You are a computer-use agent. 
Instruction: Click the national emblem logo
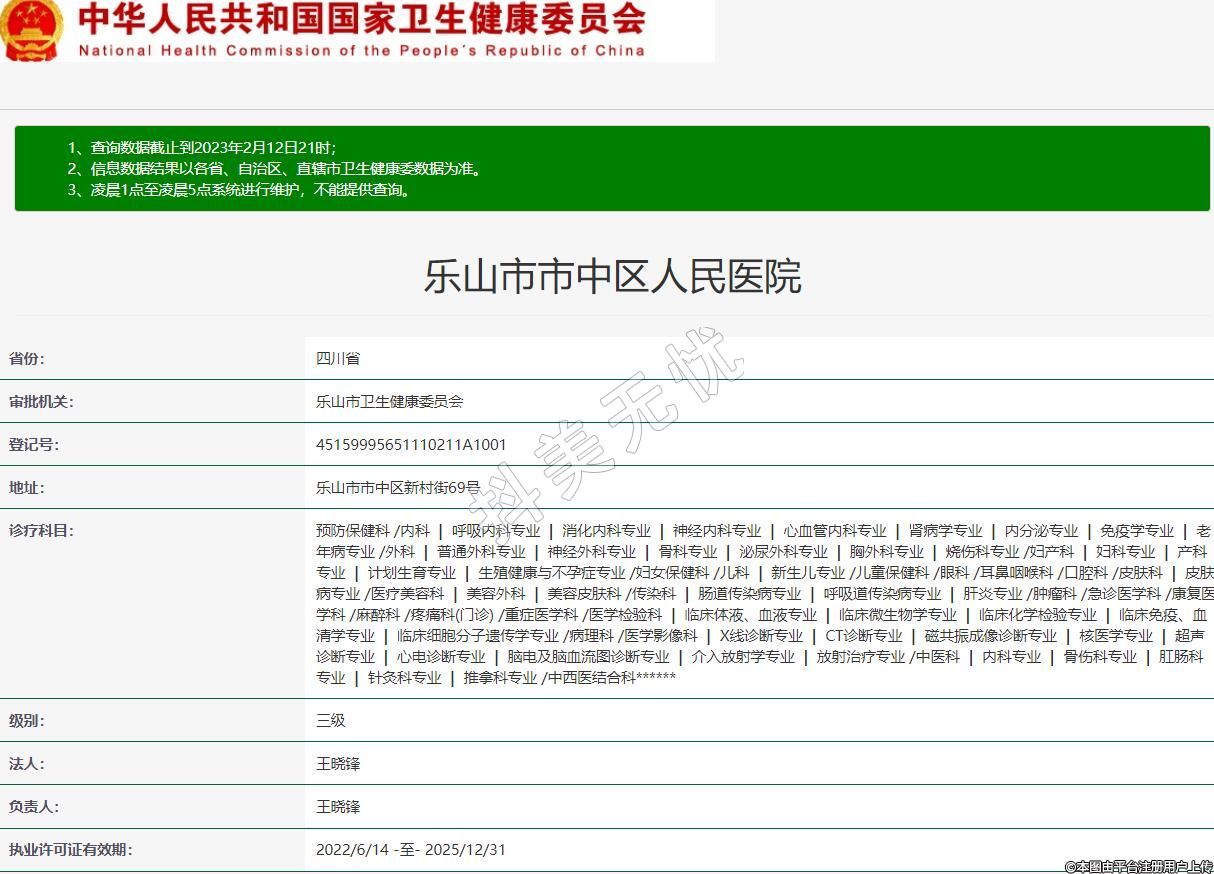click(x=32, y=30)
